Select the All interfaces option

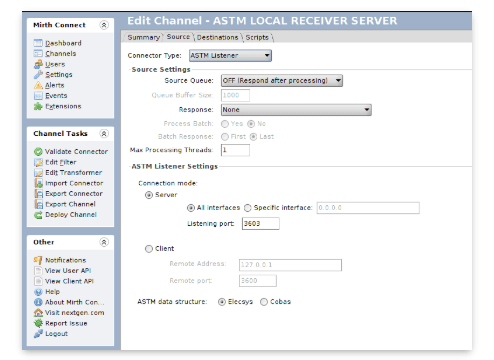(x=191, y=208)
